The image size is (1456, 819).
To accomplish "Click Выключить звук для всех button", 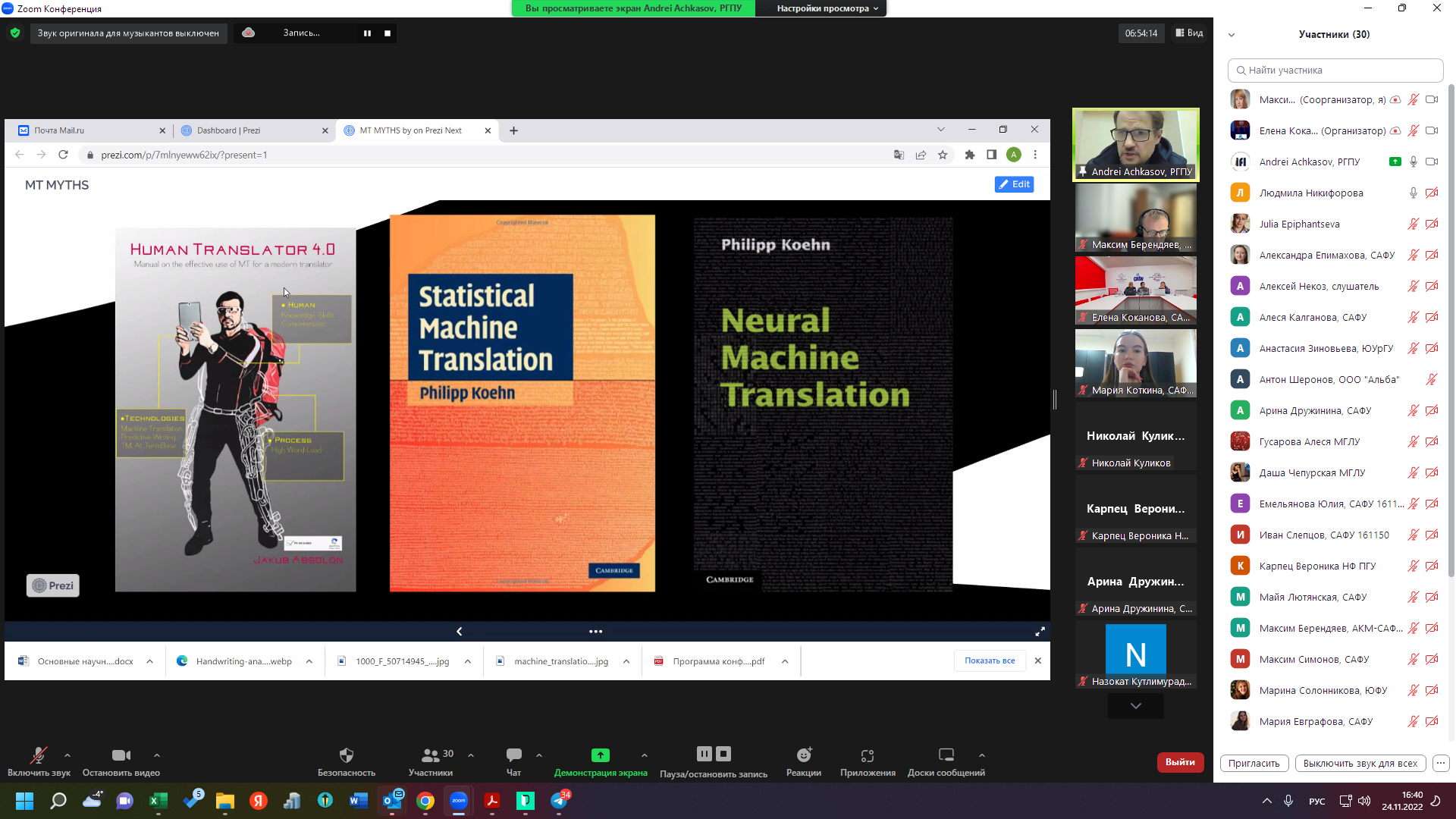I will pyautogui.click(x=1360, y=764).
